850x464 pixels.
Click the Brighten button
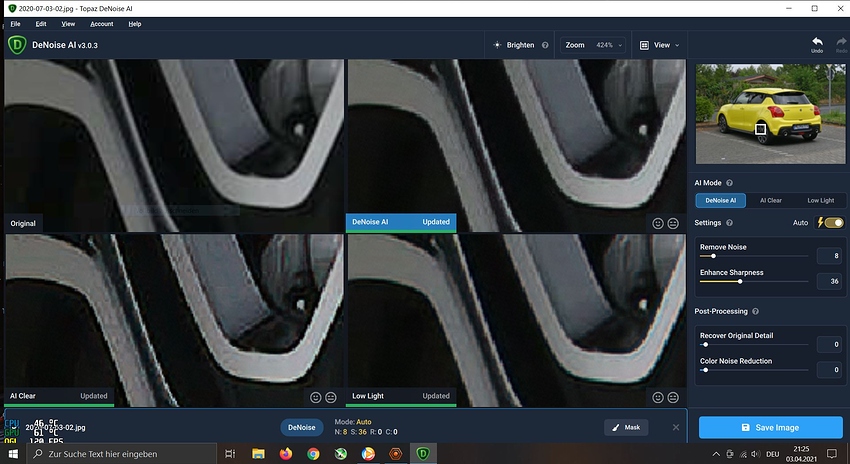point(520,45)
